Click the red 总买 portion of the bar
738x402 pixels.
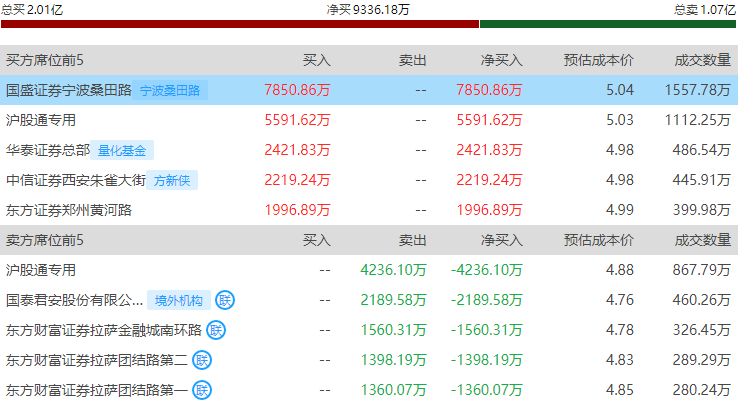[240, 24]
